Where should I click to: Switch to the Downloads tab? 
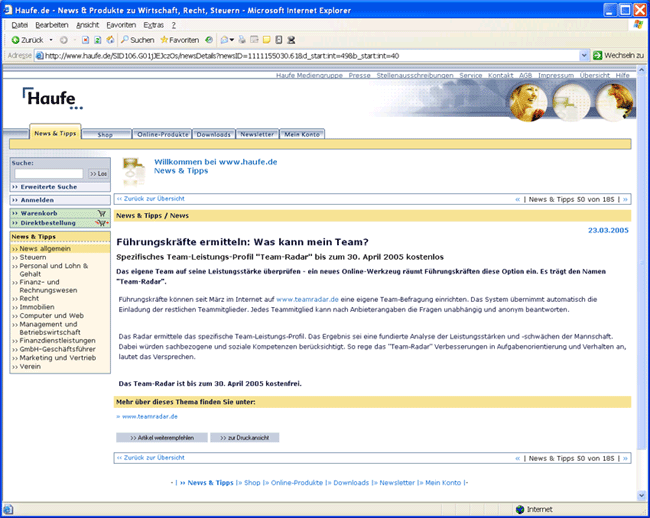213,135
